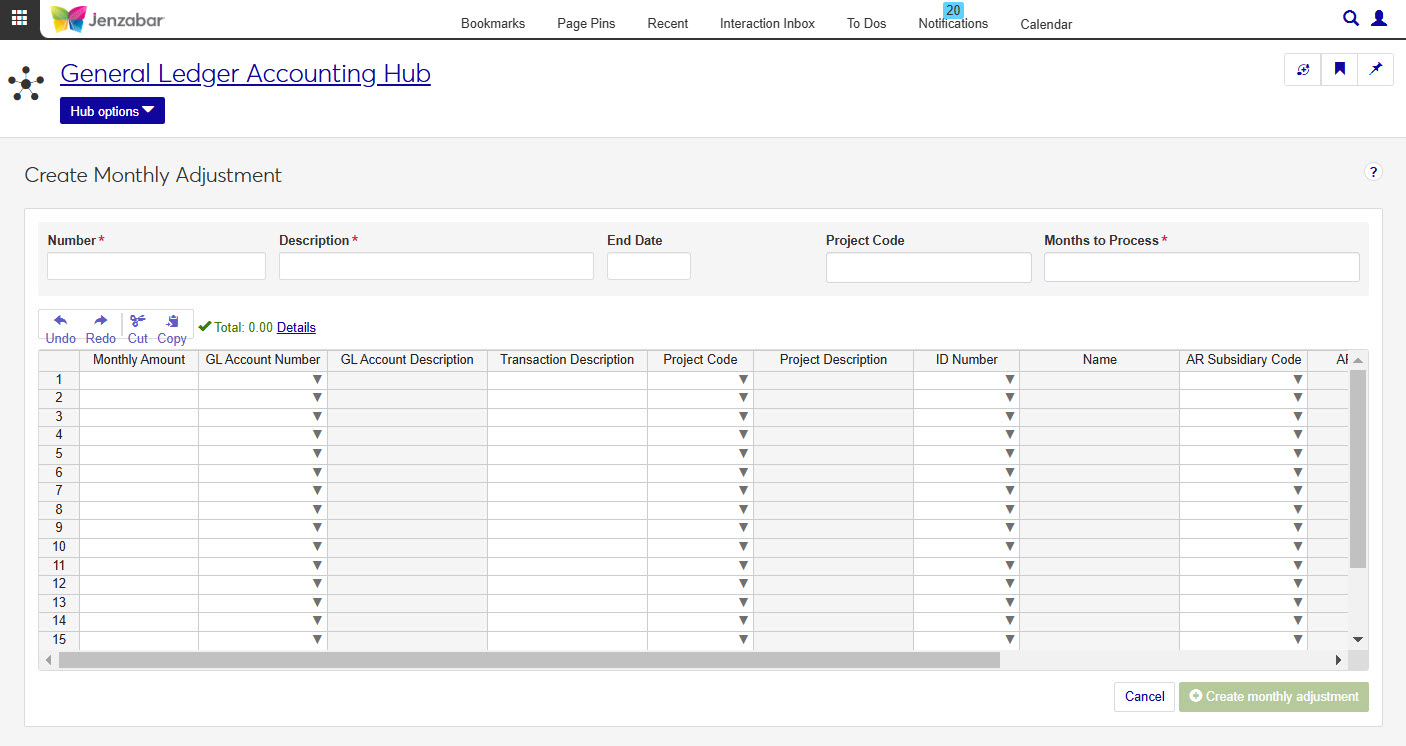The height and width of the screenshot is (746, 1406).
Task: Expand the Hub options dropdown
Action: pos(112,111)
